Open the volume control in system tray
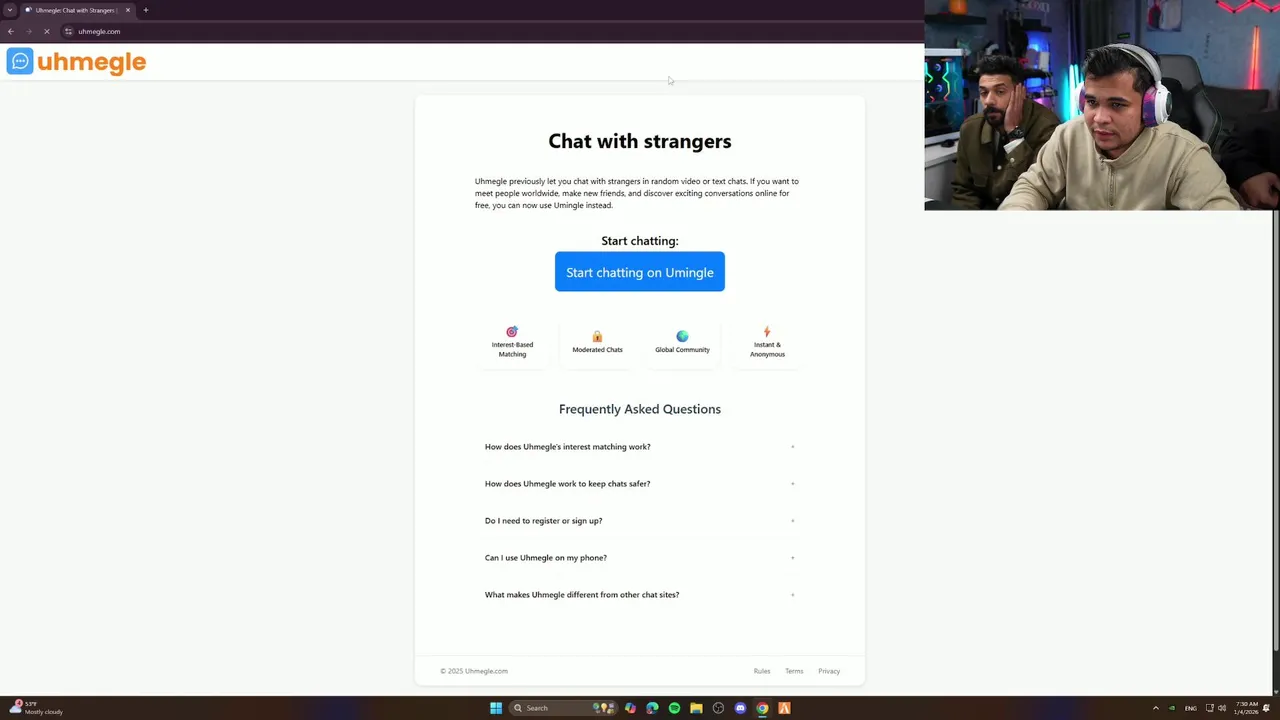This screenshot has height=720, width=1280. coord(1222,708)
